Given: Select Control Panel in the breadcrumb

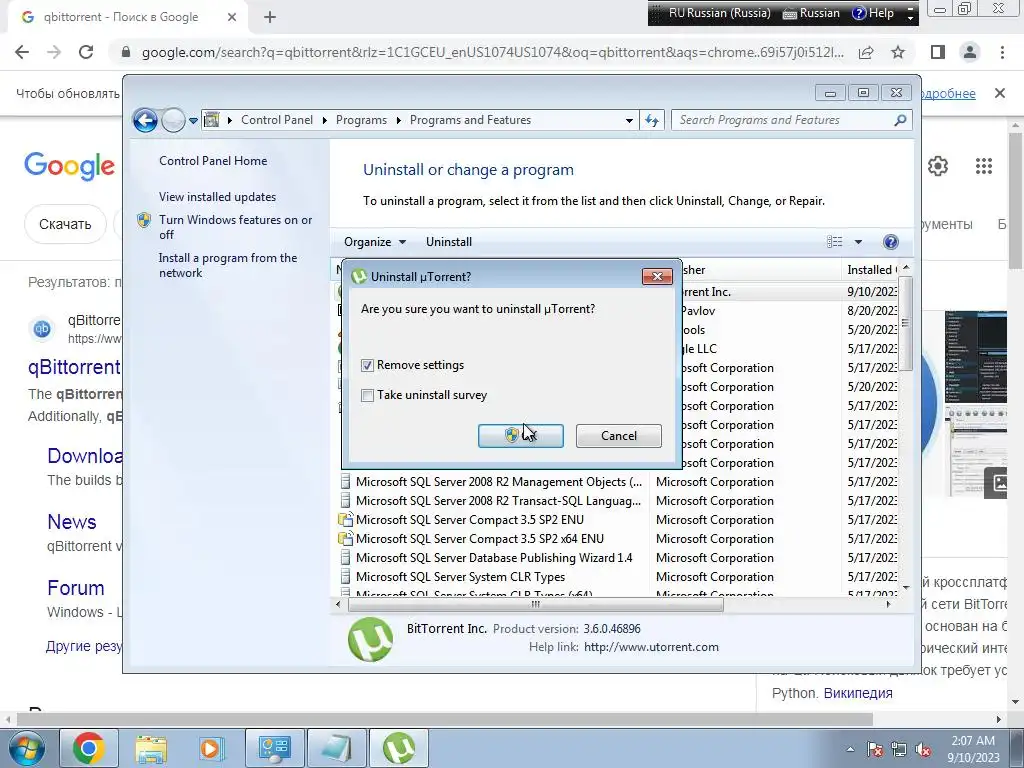Looking at the screenshot, I should (x=277, y=120).
